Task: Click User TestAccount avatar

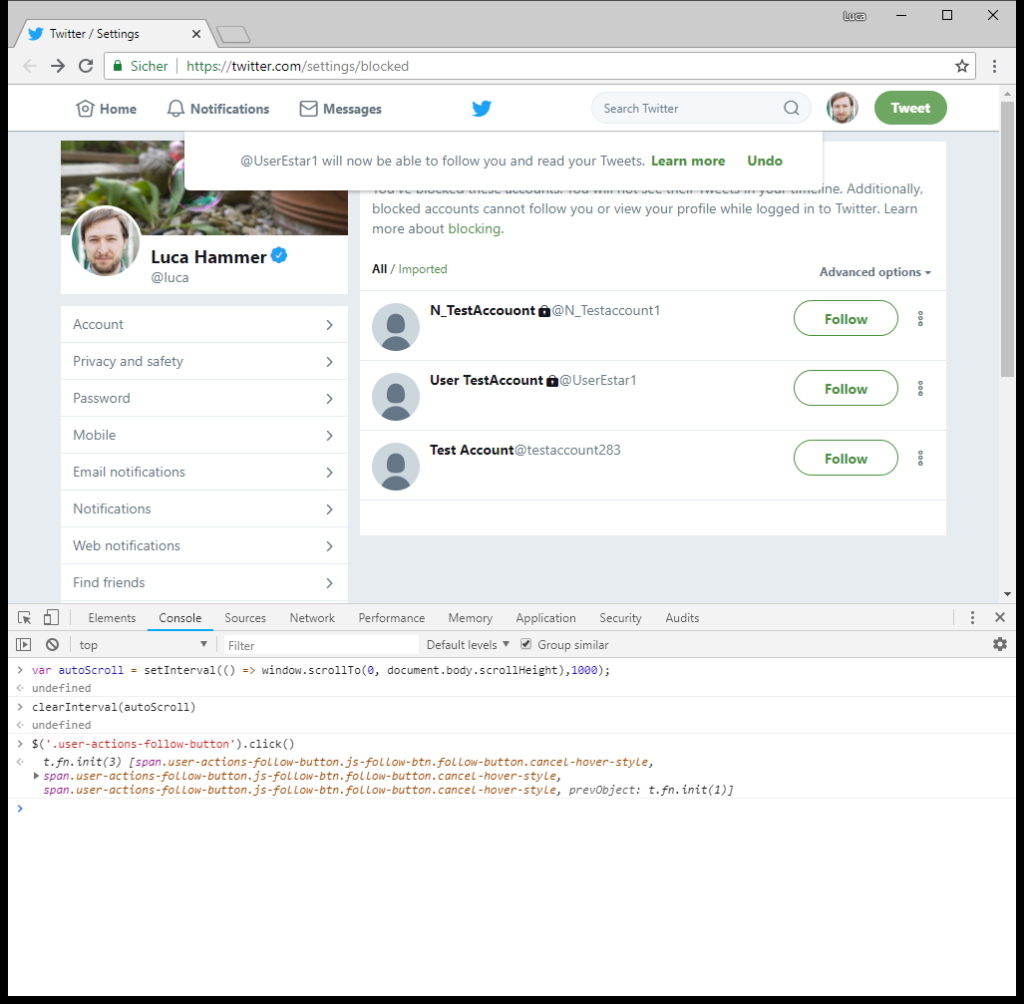Action: [396, 397]
